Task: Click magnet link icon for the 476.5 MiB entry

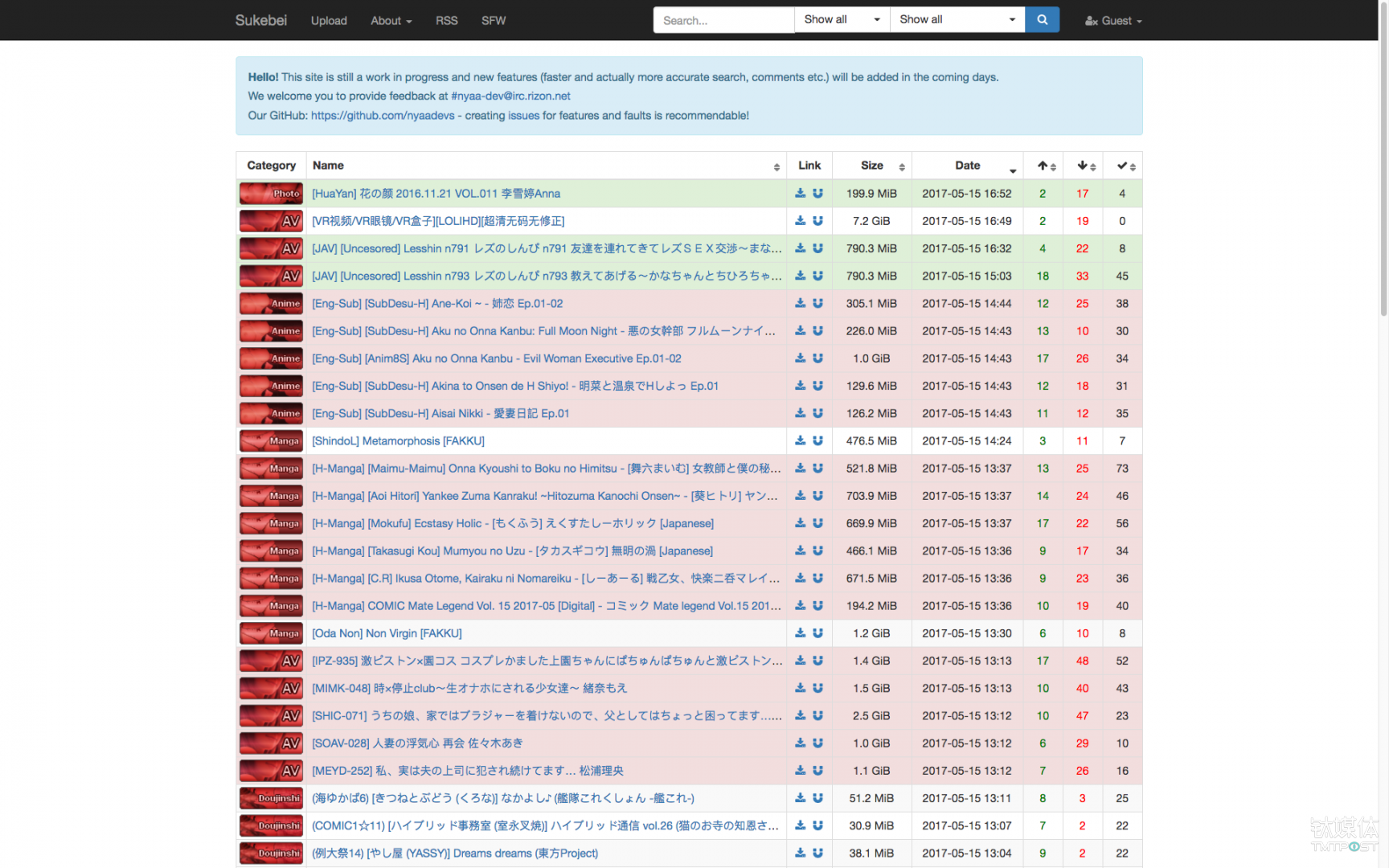Action: (817, 441)
